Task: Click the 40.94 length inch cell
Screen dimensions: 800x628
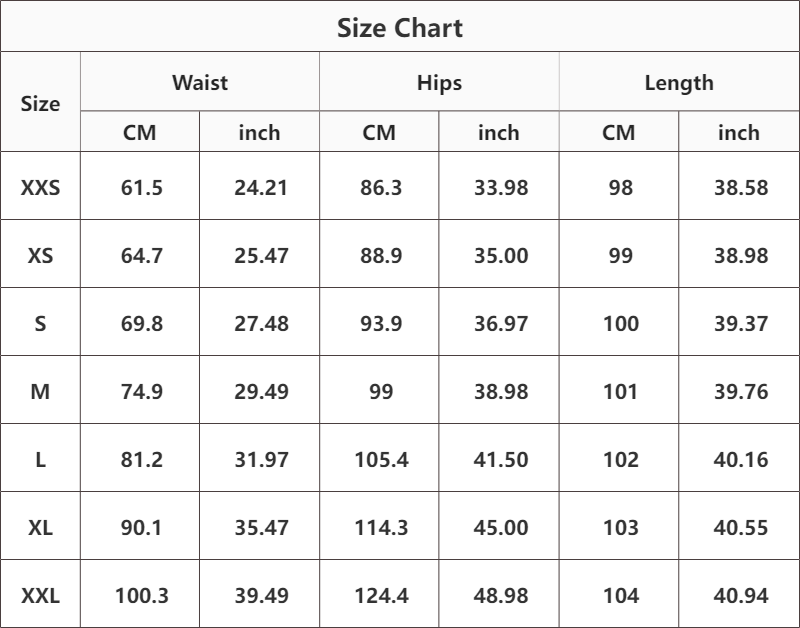Action: [741, 596]
